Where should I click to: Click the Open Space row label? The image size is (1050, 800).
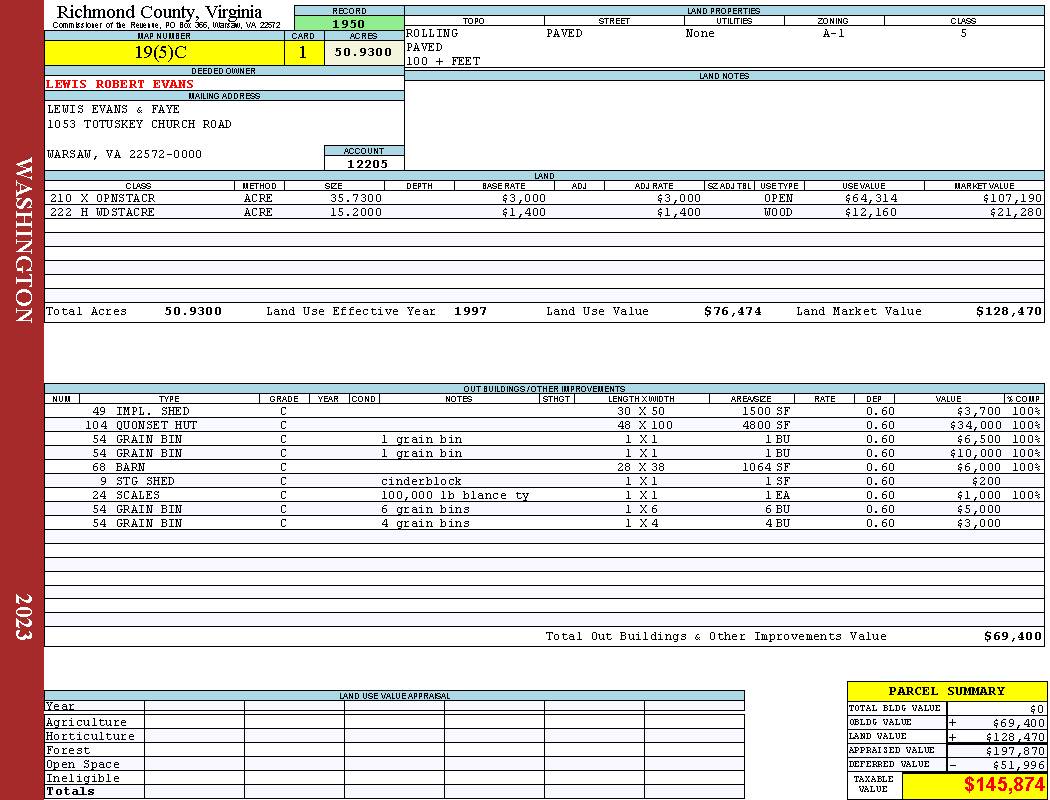[82, 765]
